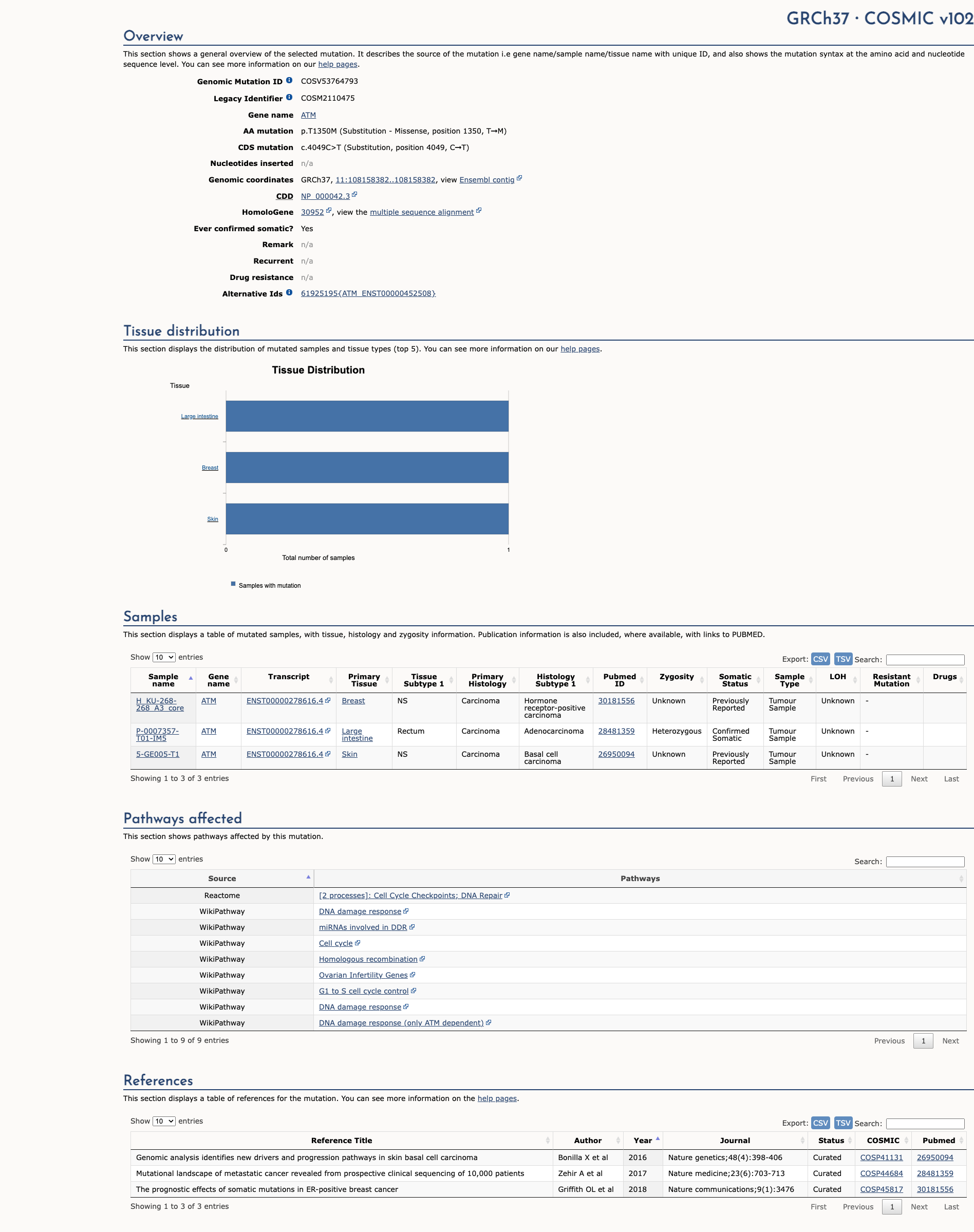
Task: Open sample 5-GE005-T1 link
Action: tap(157, 754)
